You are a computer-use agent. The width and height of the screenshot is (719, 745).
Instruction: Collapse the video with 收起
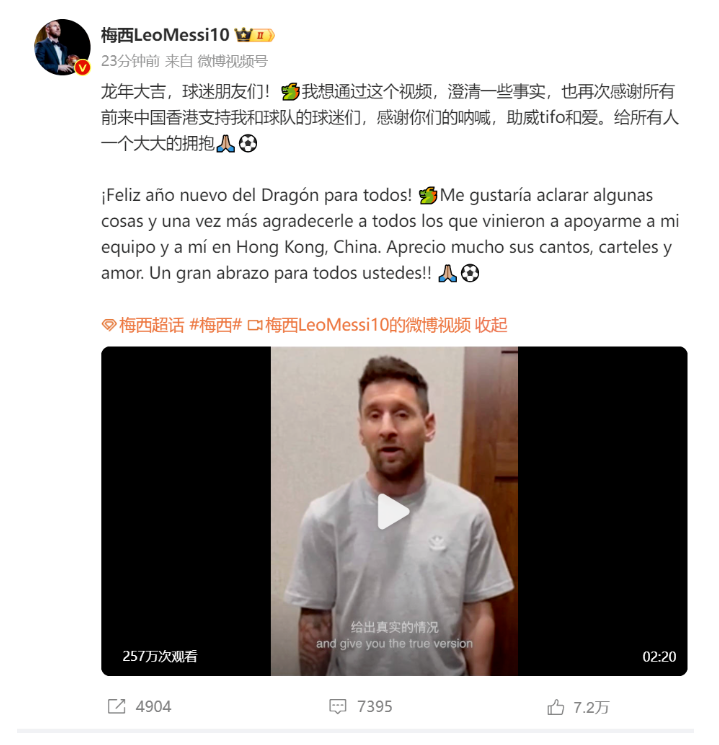491,325
